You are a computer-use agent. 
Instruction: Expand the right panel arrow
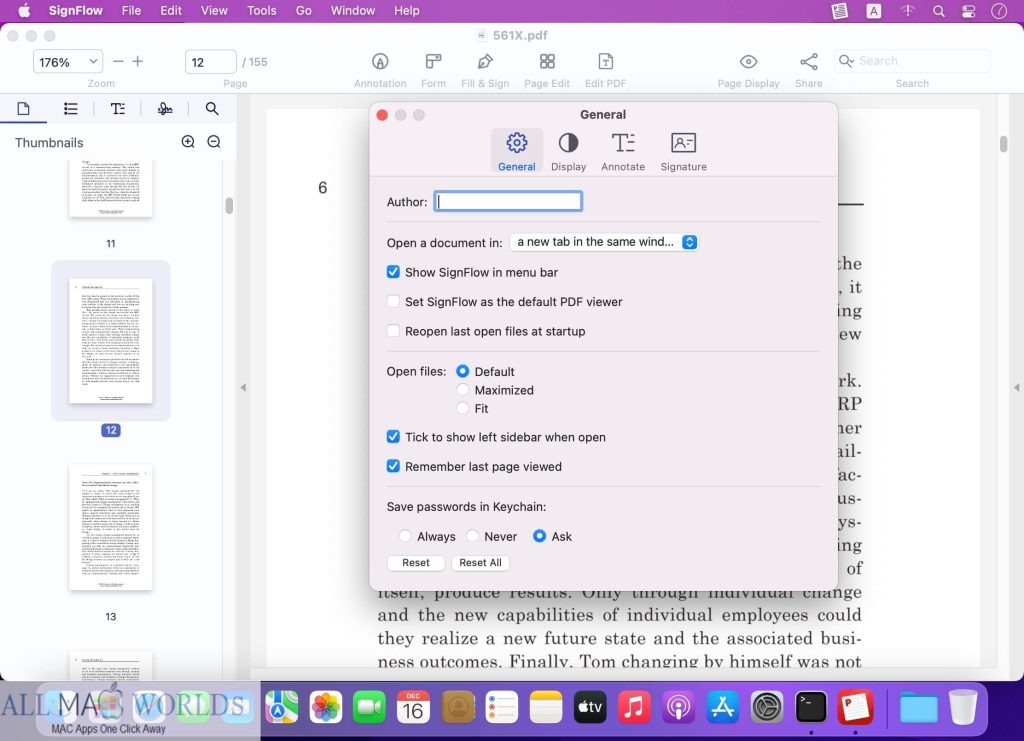[x=1016, y=387]
